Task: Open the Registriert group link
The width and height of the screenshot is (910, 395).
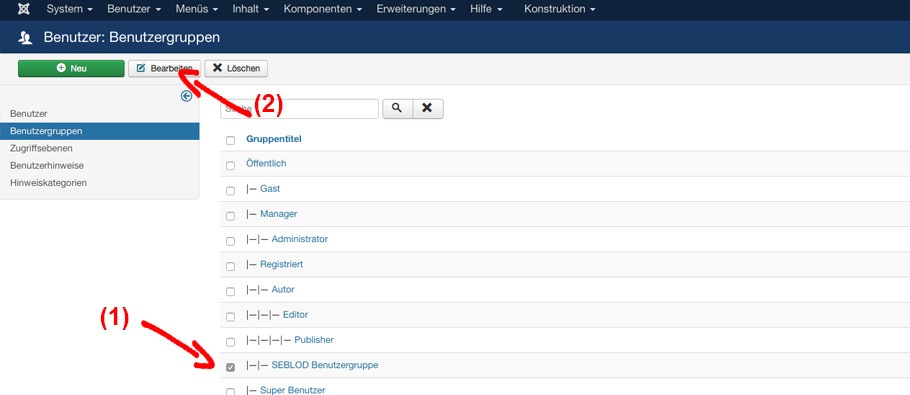Action: click(x=281, y=264)
